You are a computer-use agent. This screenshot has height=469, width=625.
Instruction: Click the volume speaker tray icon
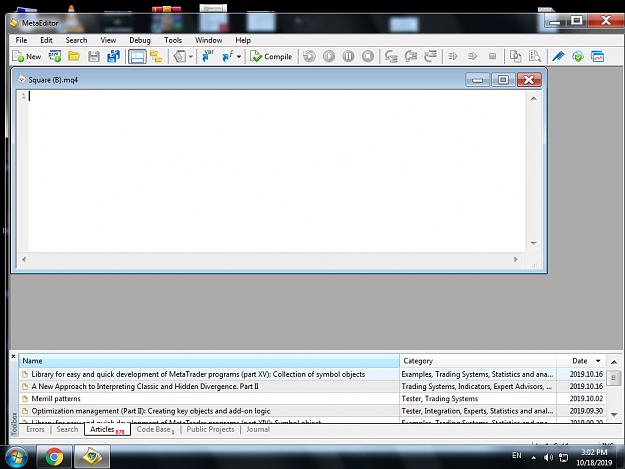click(x=548, y=458)
